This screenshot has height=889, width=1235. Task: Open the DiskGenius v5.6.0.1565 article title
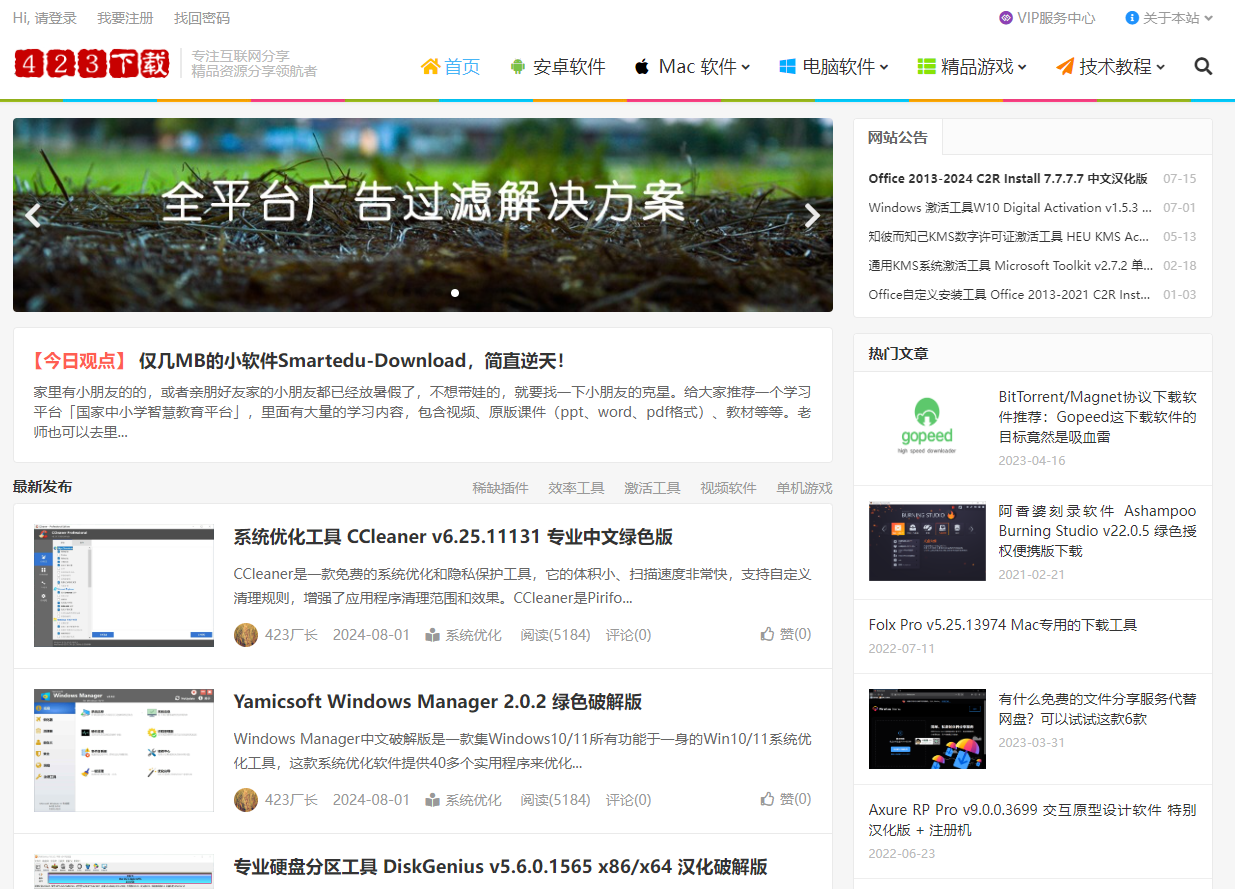pyautogui.click(x=500, y=867)
